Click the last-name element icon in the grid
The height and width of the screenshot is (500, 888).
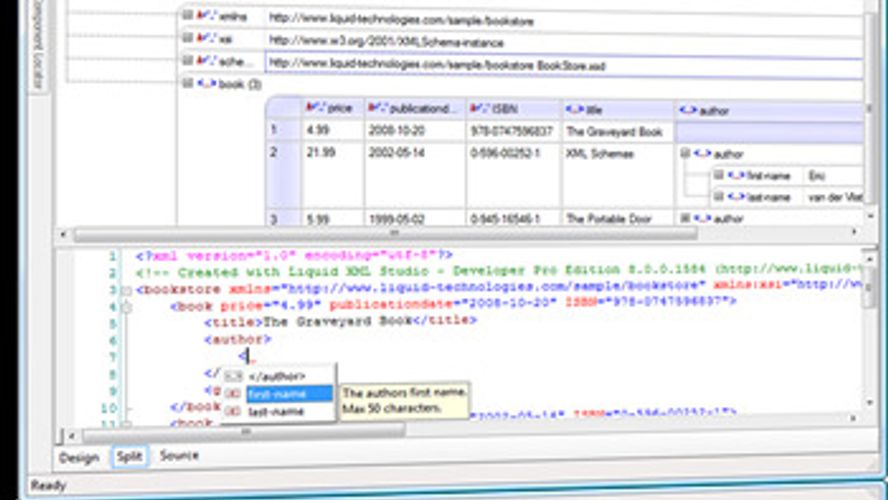tap(736, 196)
